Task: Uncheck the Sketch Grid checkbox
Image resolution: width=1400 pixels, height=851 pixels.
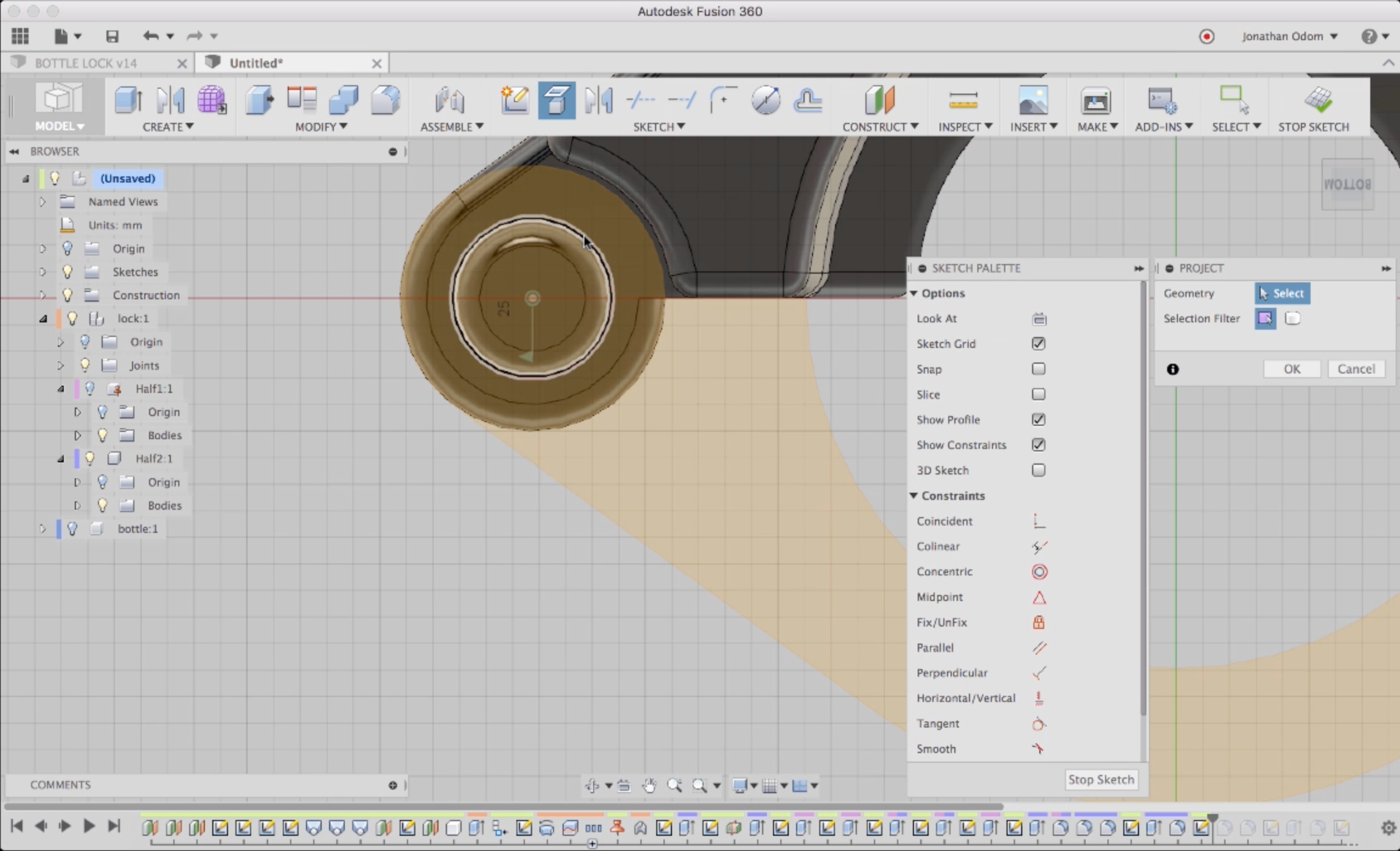Action: pyautogui.click(x=1038, y=344)
